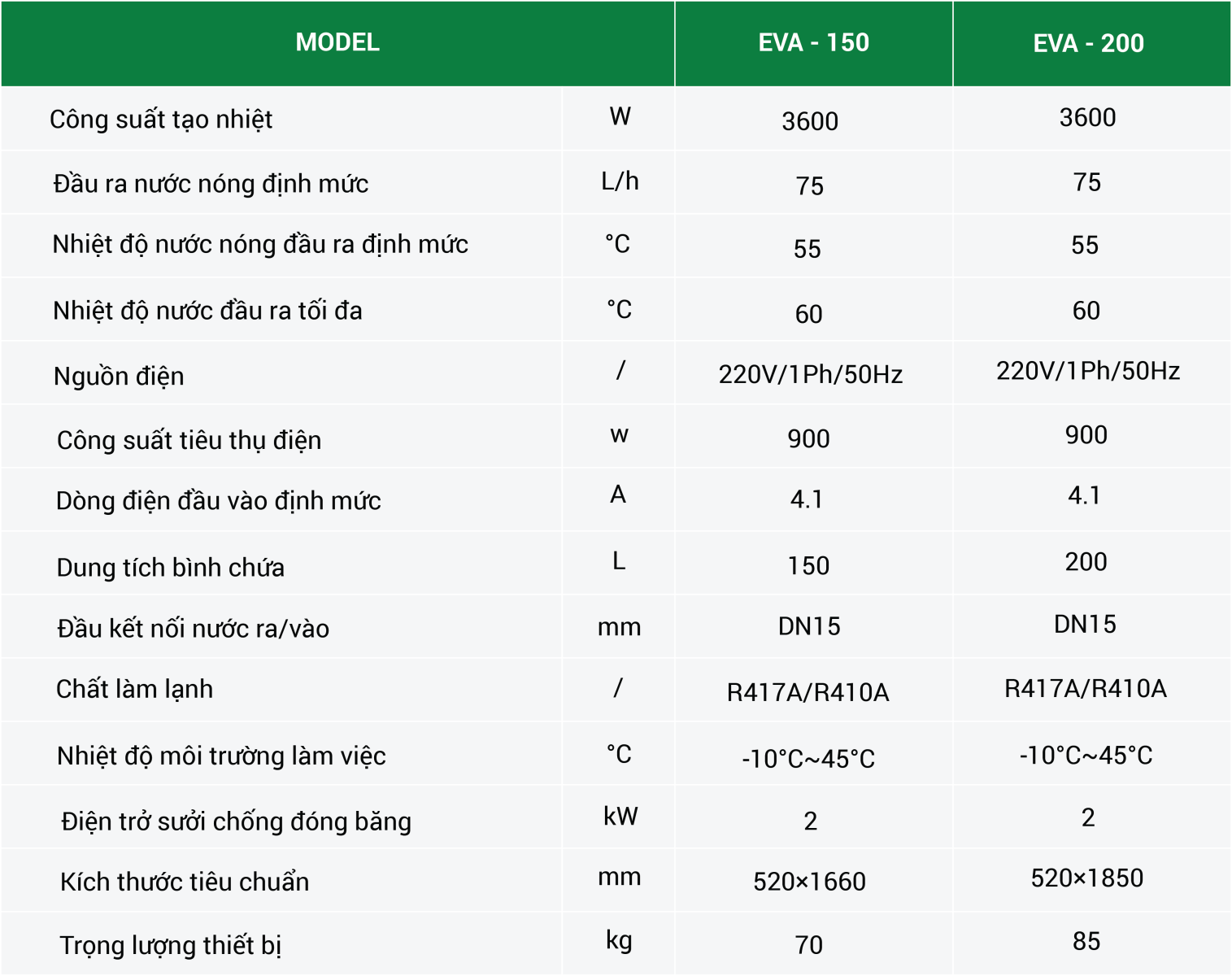Image resolution: width=1232 pixels, height=976 pixels.
Task: Select the EVA - 150 column header
Action: tap(813, 42)
